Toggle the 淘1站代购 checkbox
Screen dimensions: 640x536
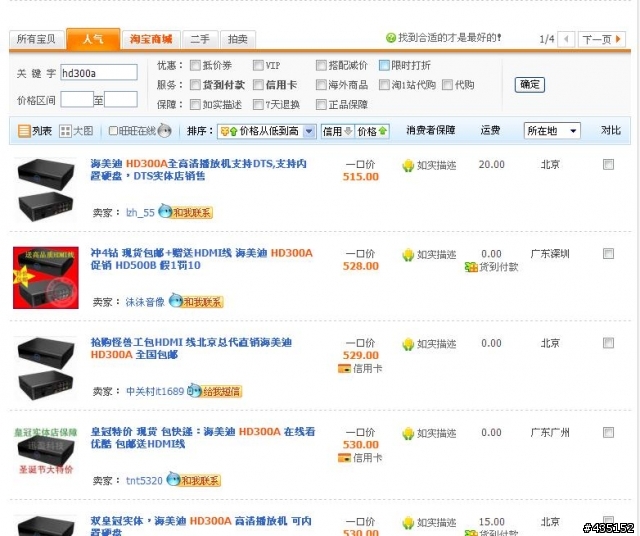point(384,85)
